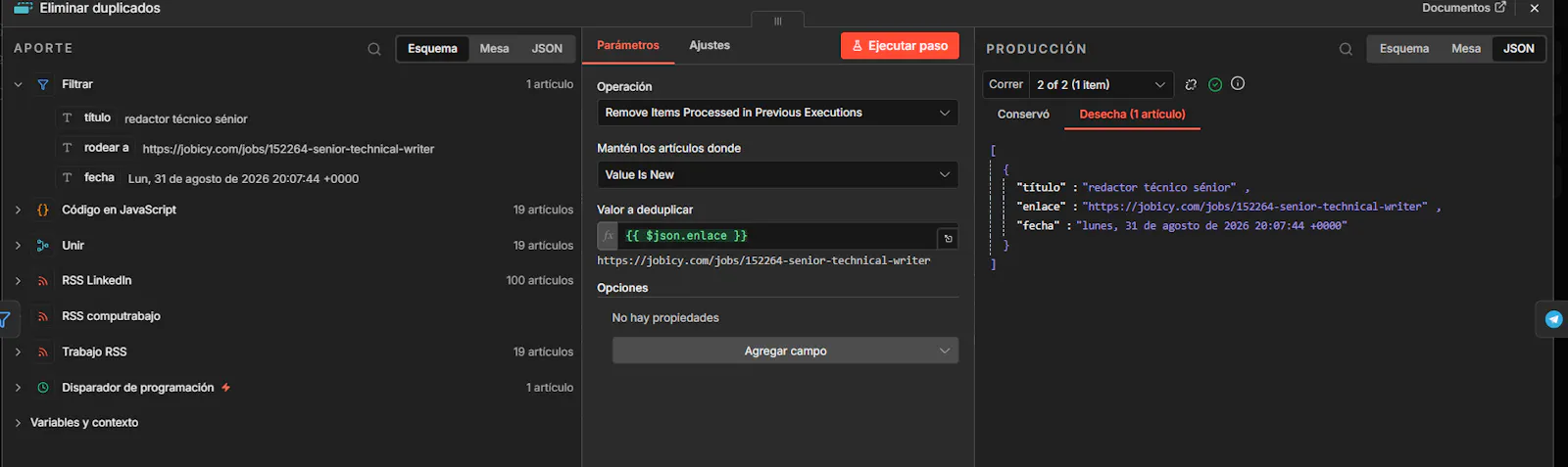The width and height of the screenshot is (1568, 467).
Task: Click the jobicy URL value in input schema
Action: 288,150
